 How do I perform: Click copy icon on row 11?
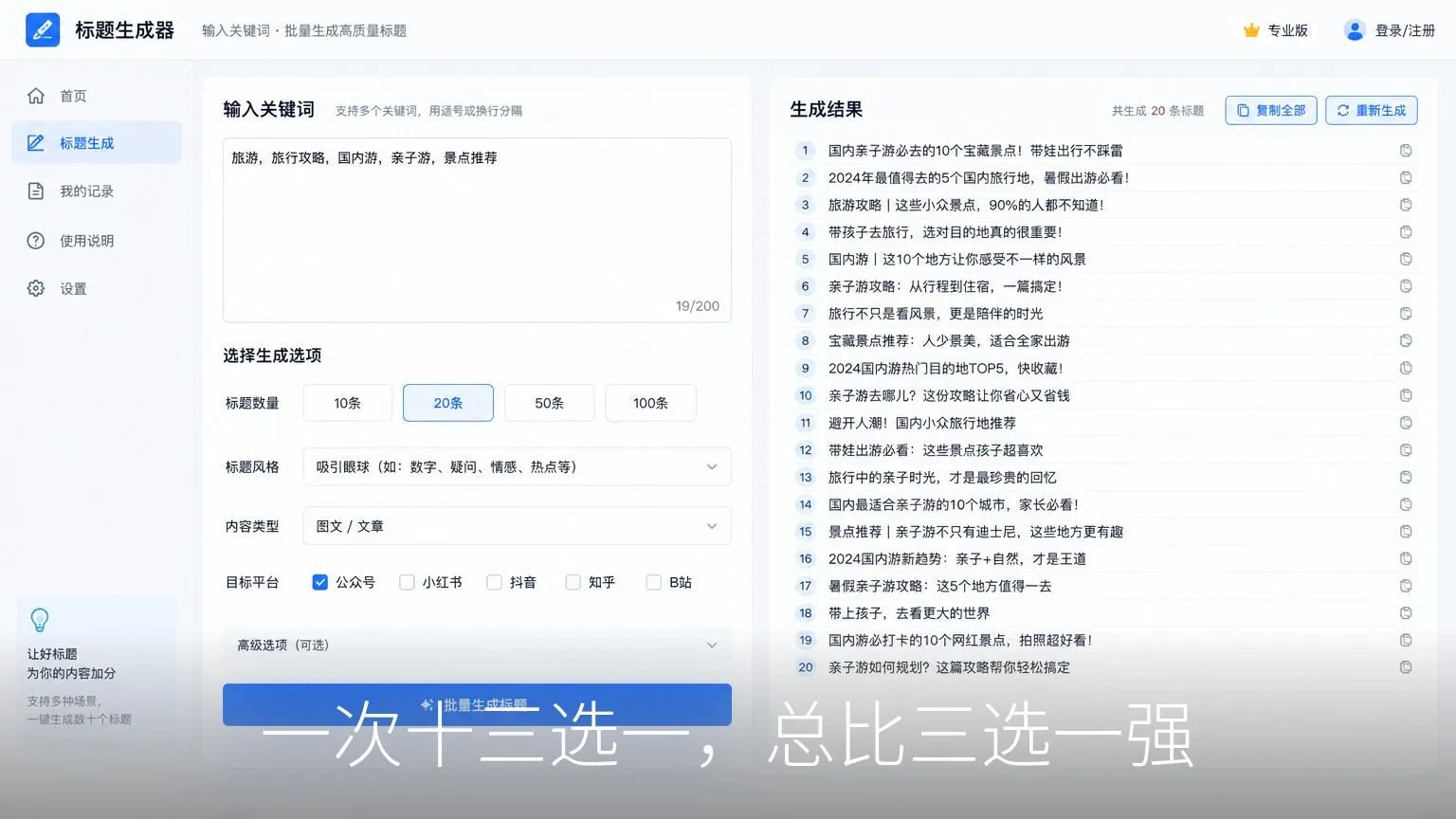(1406, 423)
